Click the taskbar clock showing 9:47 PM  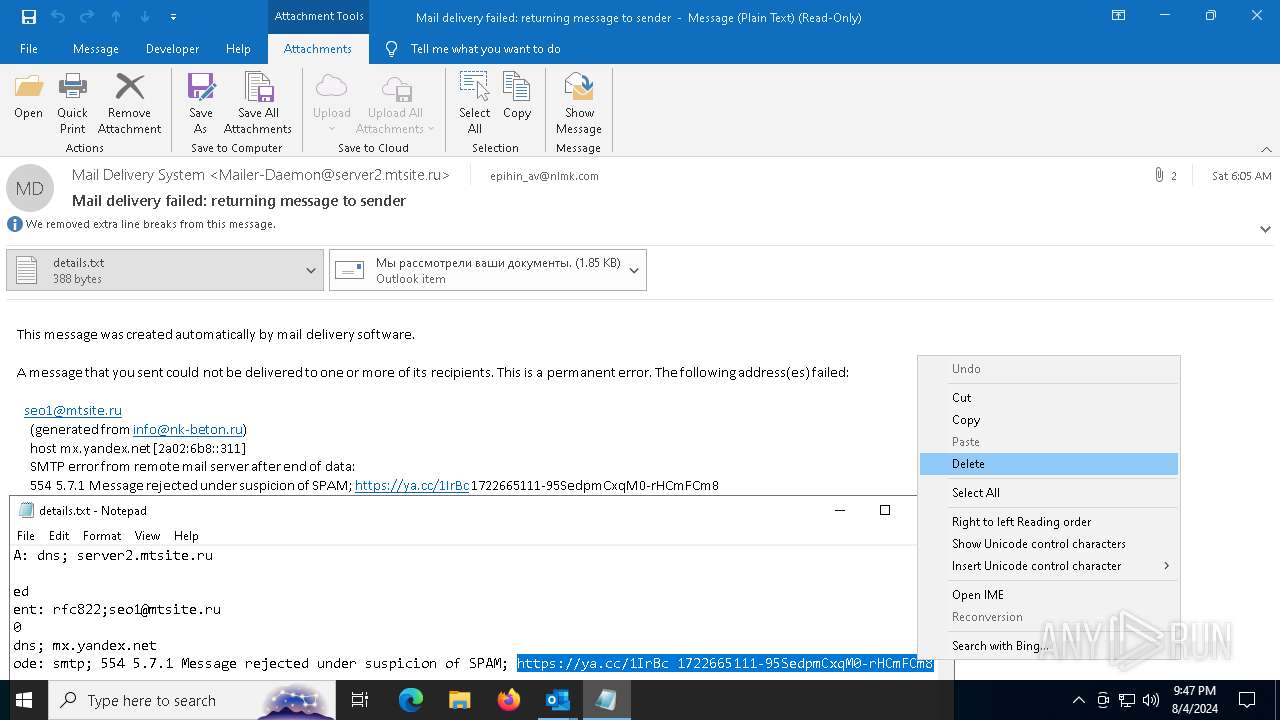1194,700
